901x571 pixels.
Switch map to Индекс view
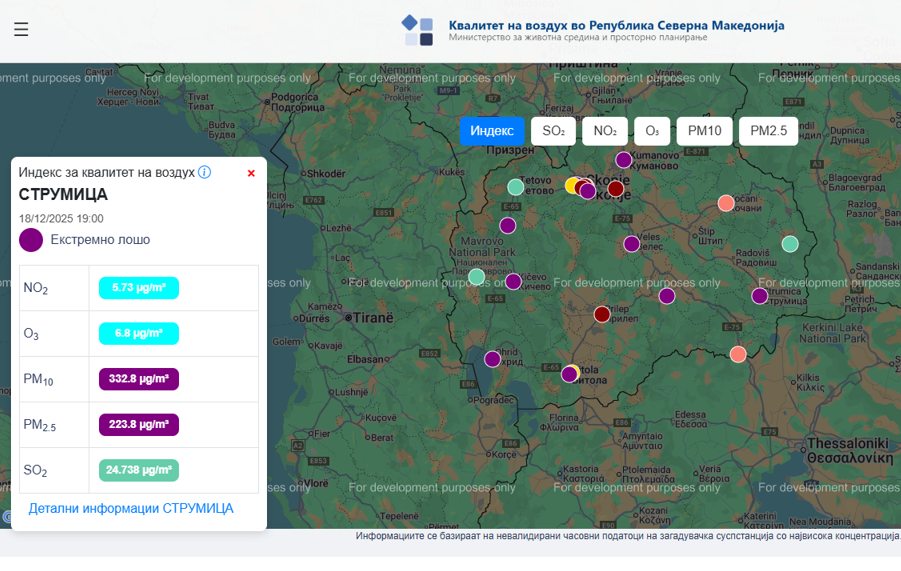(492, 131)
